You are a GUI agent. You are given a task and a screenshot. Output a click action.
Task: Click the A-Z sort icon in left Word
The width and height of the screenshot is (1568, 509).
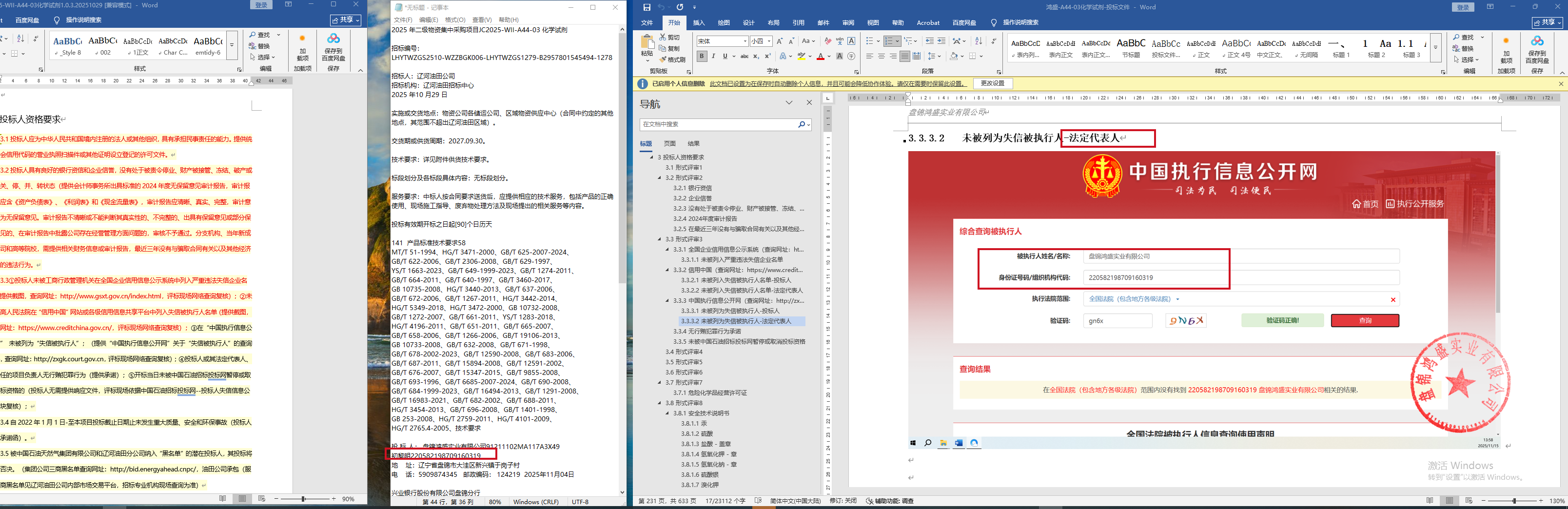[20, 39]
